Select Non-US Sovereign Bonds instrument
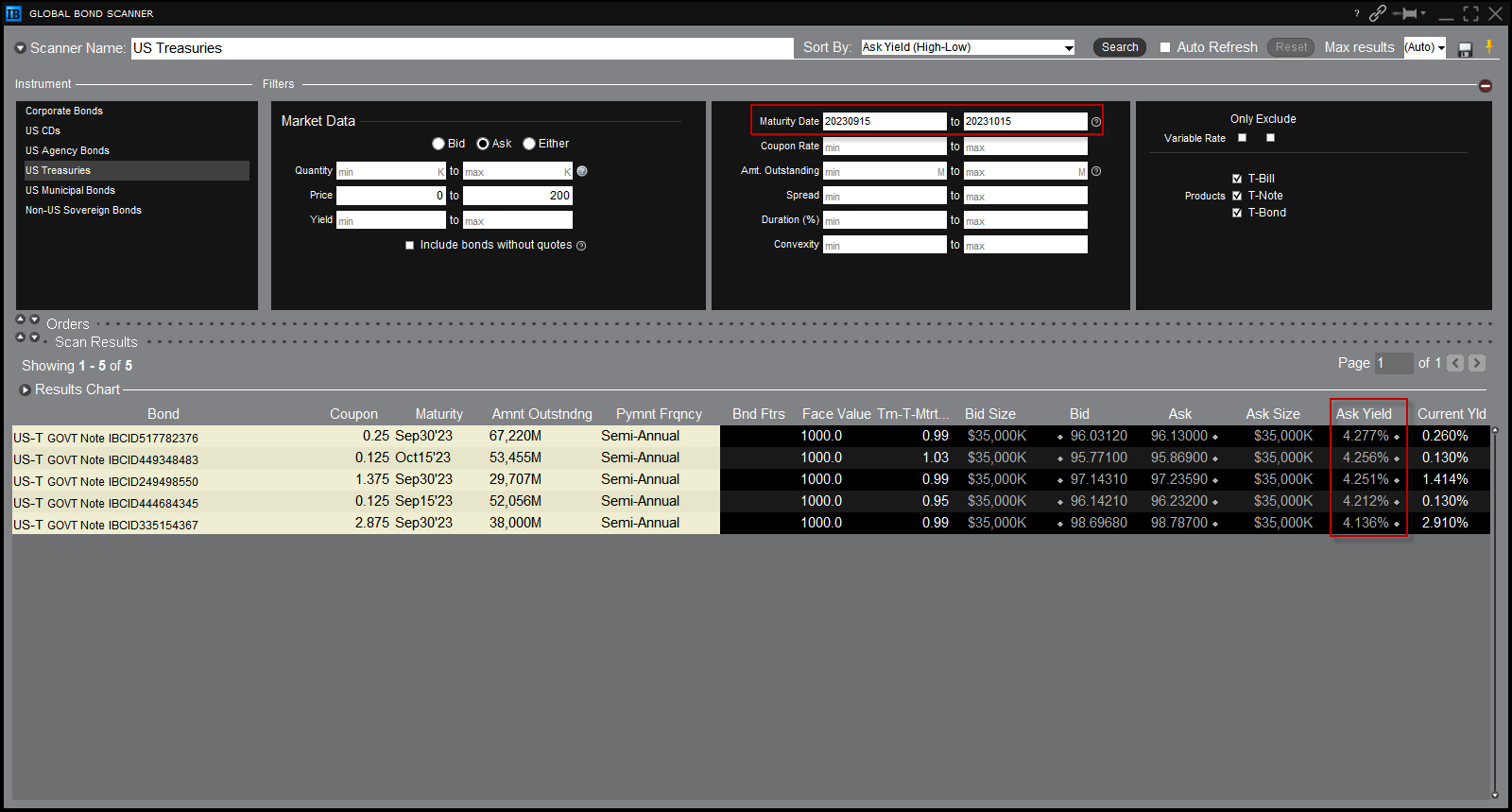This screenshot has width=1512, height=812. click(83, 210)
